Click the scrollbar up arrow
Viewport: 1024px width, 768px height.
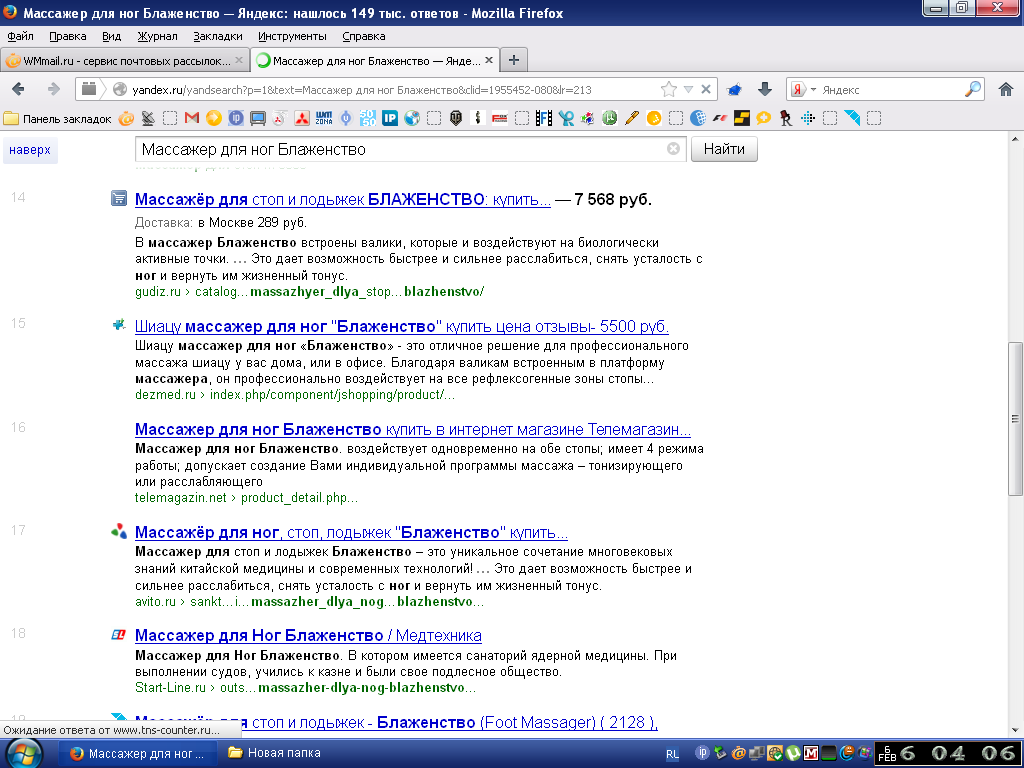coord(1016,139)
